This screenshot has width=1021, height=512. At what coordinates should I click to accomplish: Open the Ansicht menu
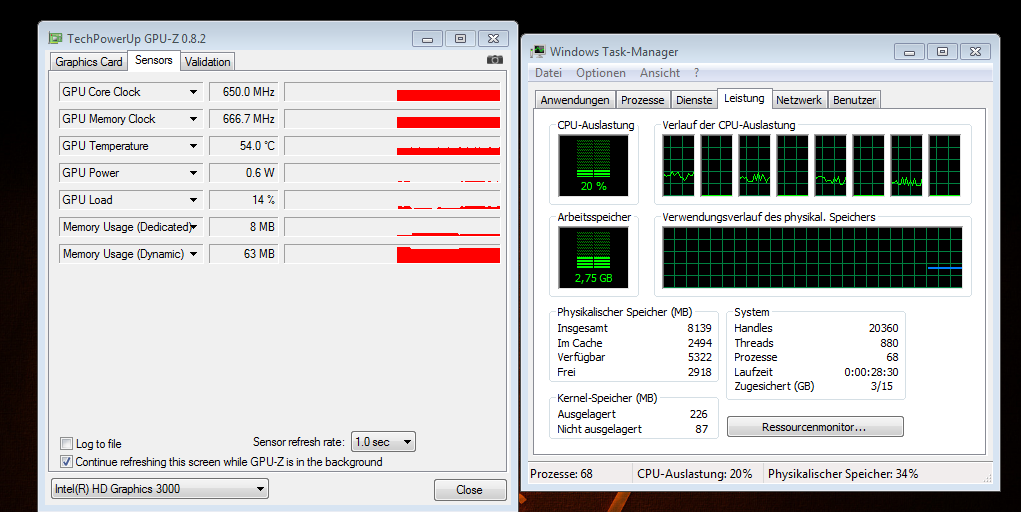point(660,73)
